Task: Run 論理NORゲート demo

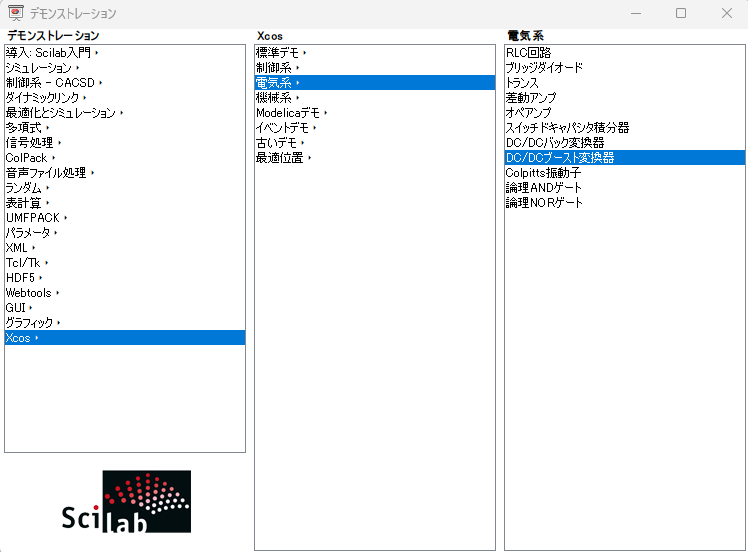Action: (x=625, y=203)
